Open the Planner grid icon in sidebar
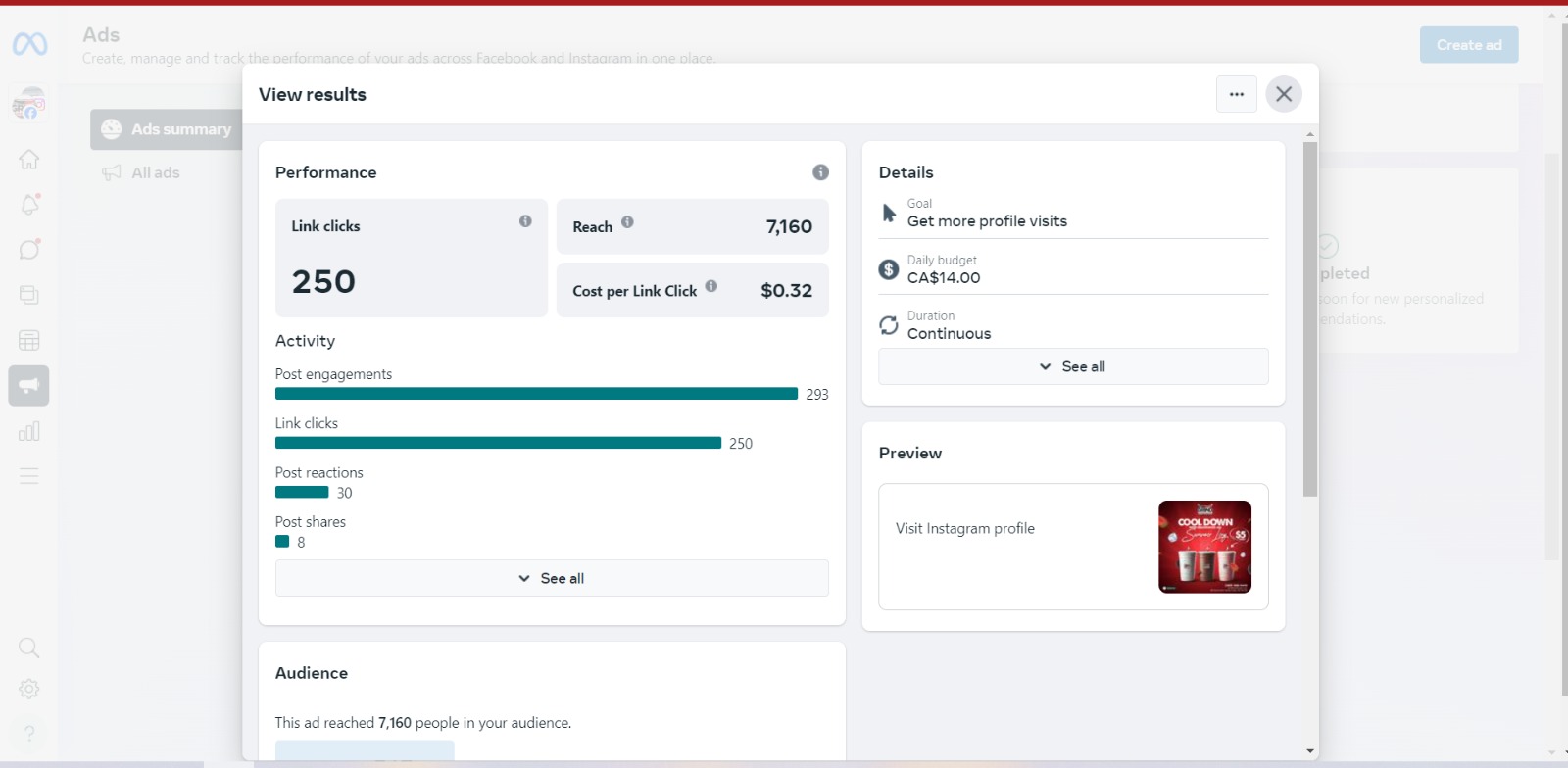The height and width of the screenshot is (768, 1568). point(29,340)
